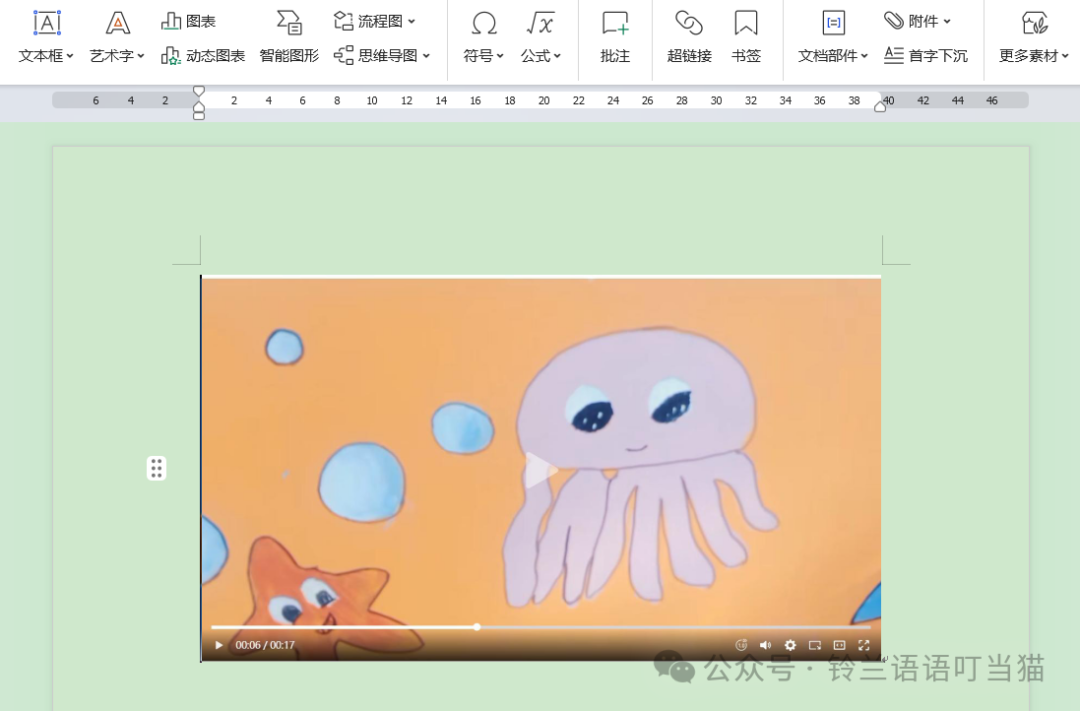Expand the 文档部件 dropdown arrow
This screenshot has width=1080, height=711.
[x=864, y=56]
